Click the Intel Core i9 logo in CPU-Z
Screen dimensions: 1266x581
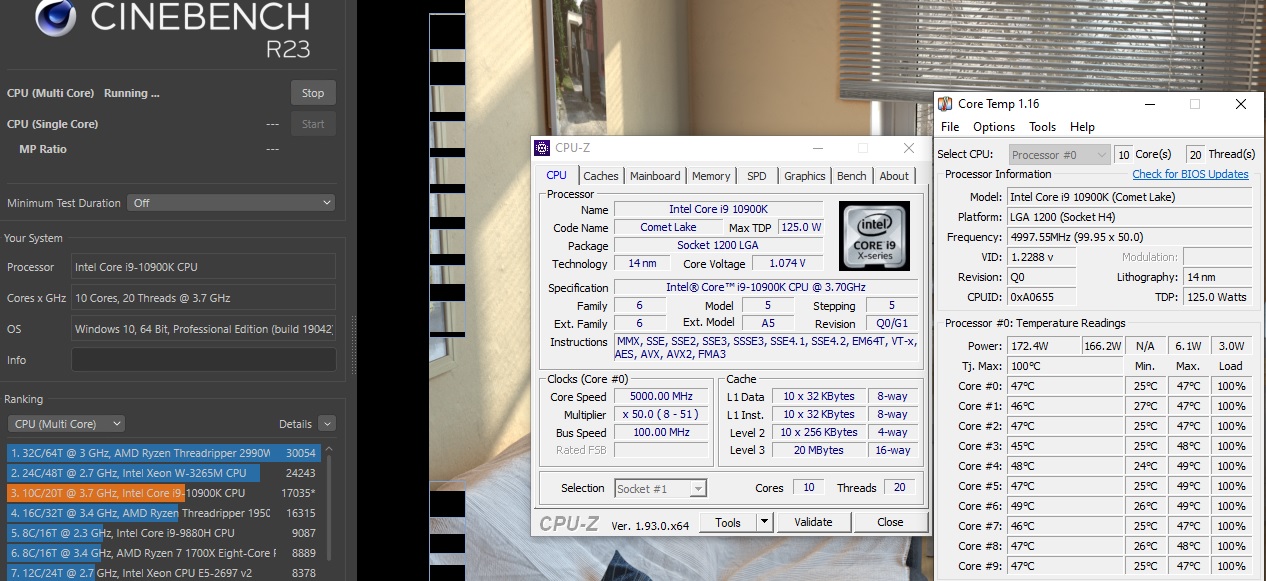click(874, 236)
